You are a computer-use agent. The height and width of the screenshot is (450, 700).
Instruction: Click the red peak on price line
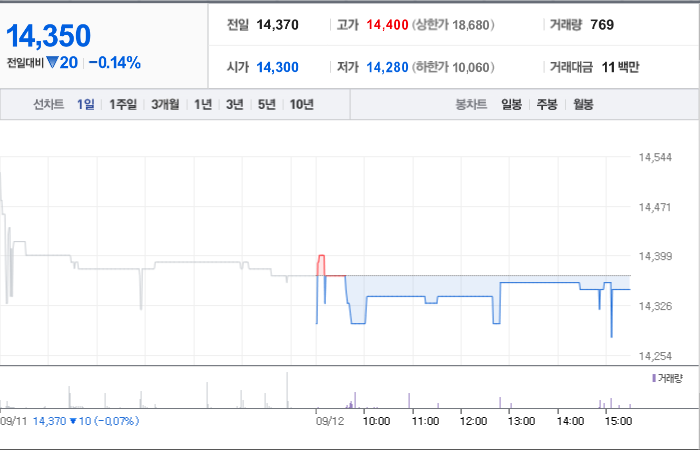click(x=321, y=256)
